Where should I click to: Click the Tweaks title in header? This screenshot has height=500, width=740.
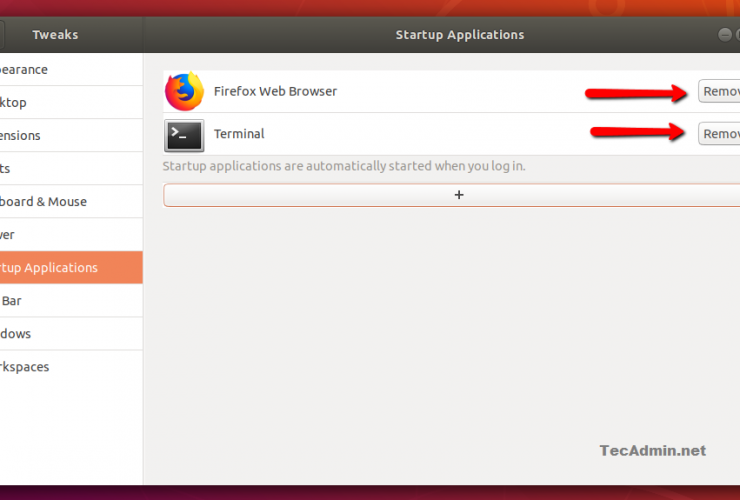point(55,35)
